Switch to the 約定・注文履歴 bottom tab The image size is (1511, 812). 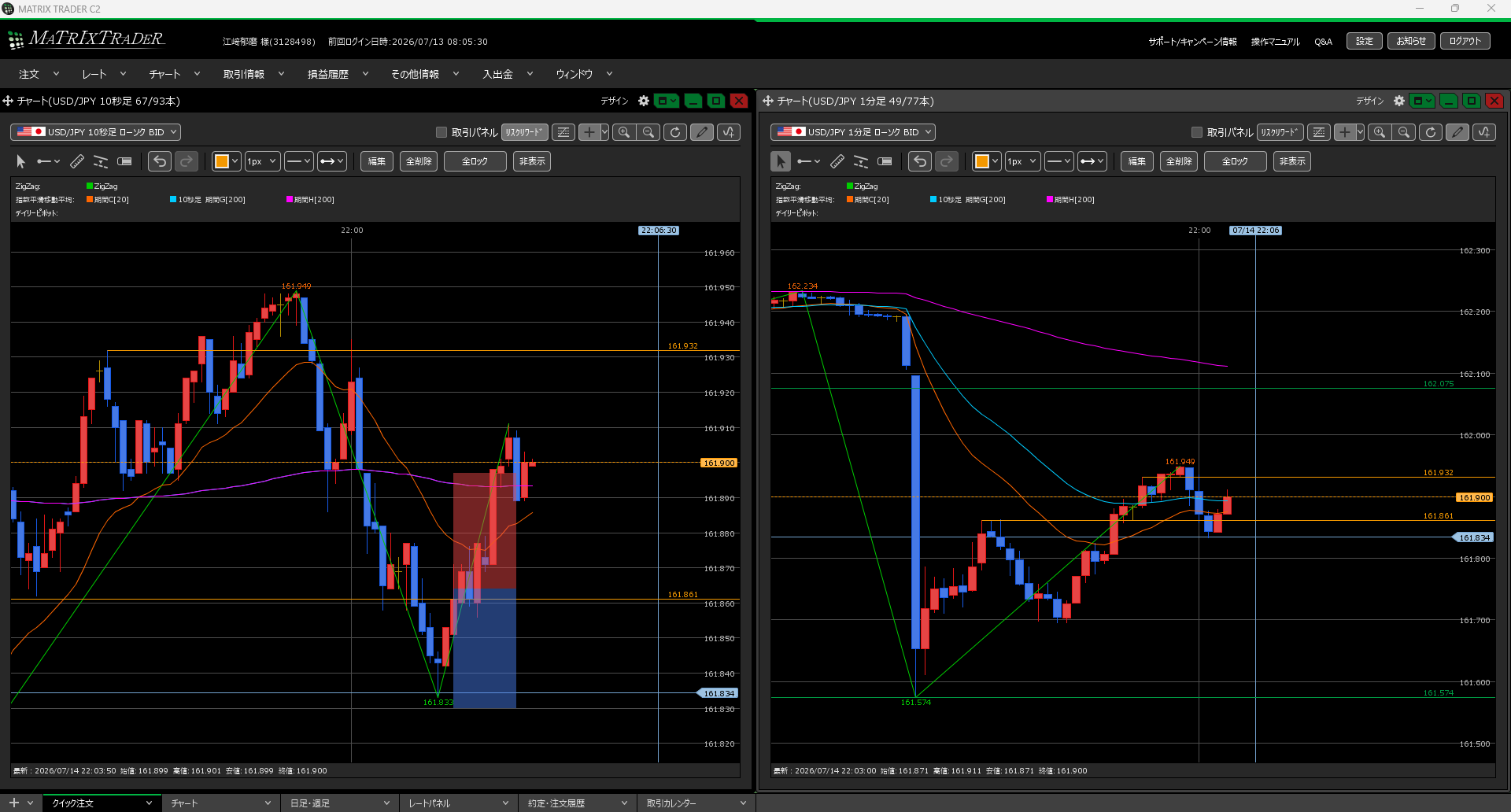pyautogui.click(x=578, y=803)
